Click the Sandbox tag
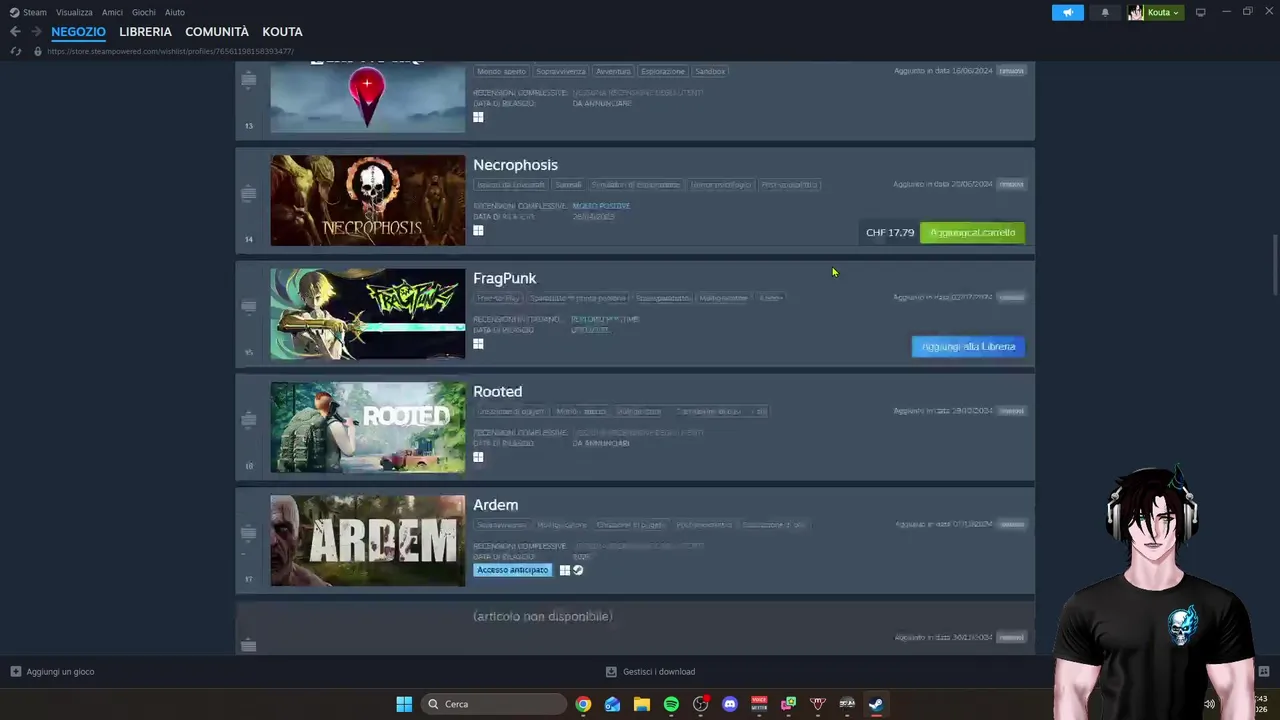 coord(710,71)
